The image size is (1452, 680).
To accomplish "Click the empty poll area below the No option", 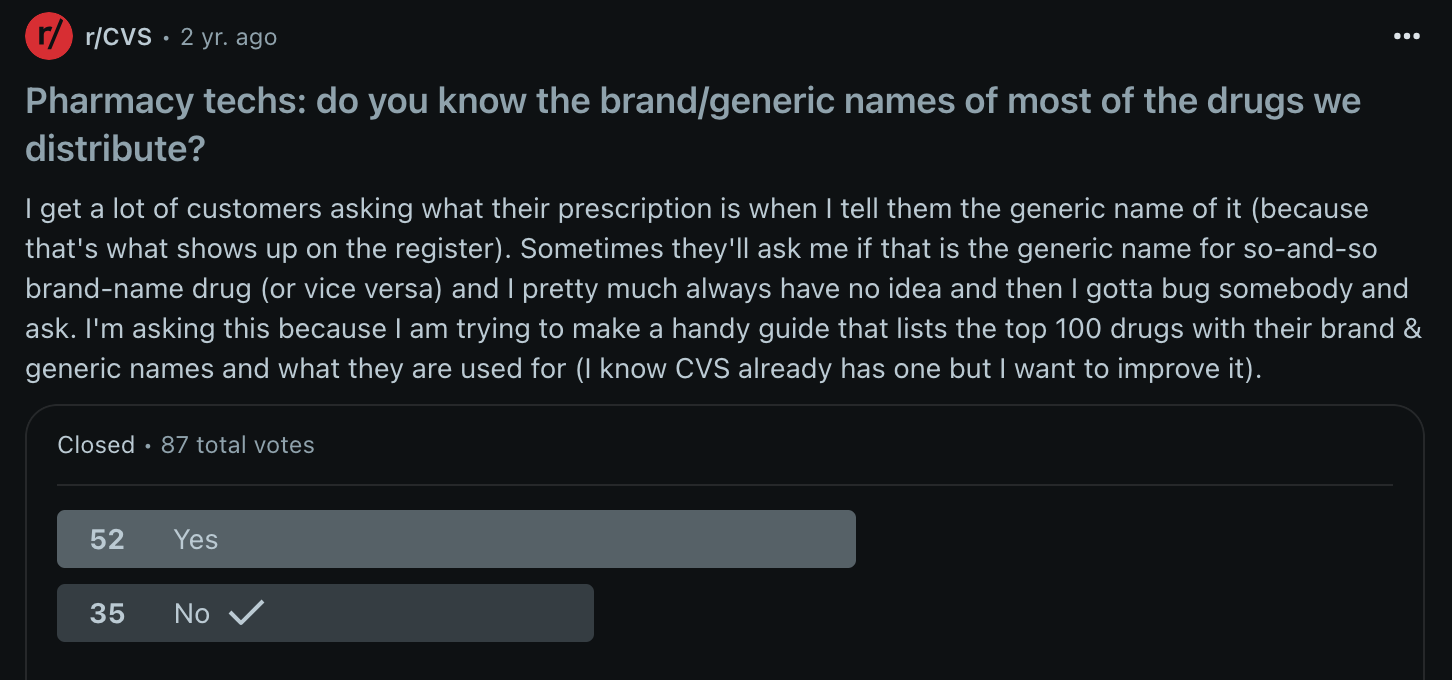I will pyautogui.click(x=724, y=660).
